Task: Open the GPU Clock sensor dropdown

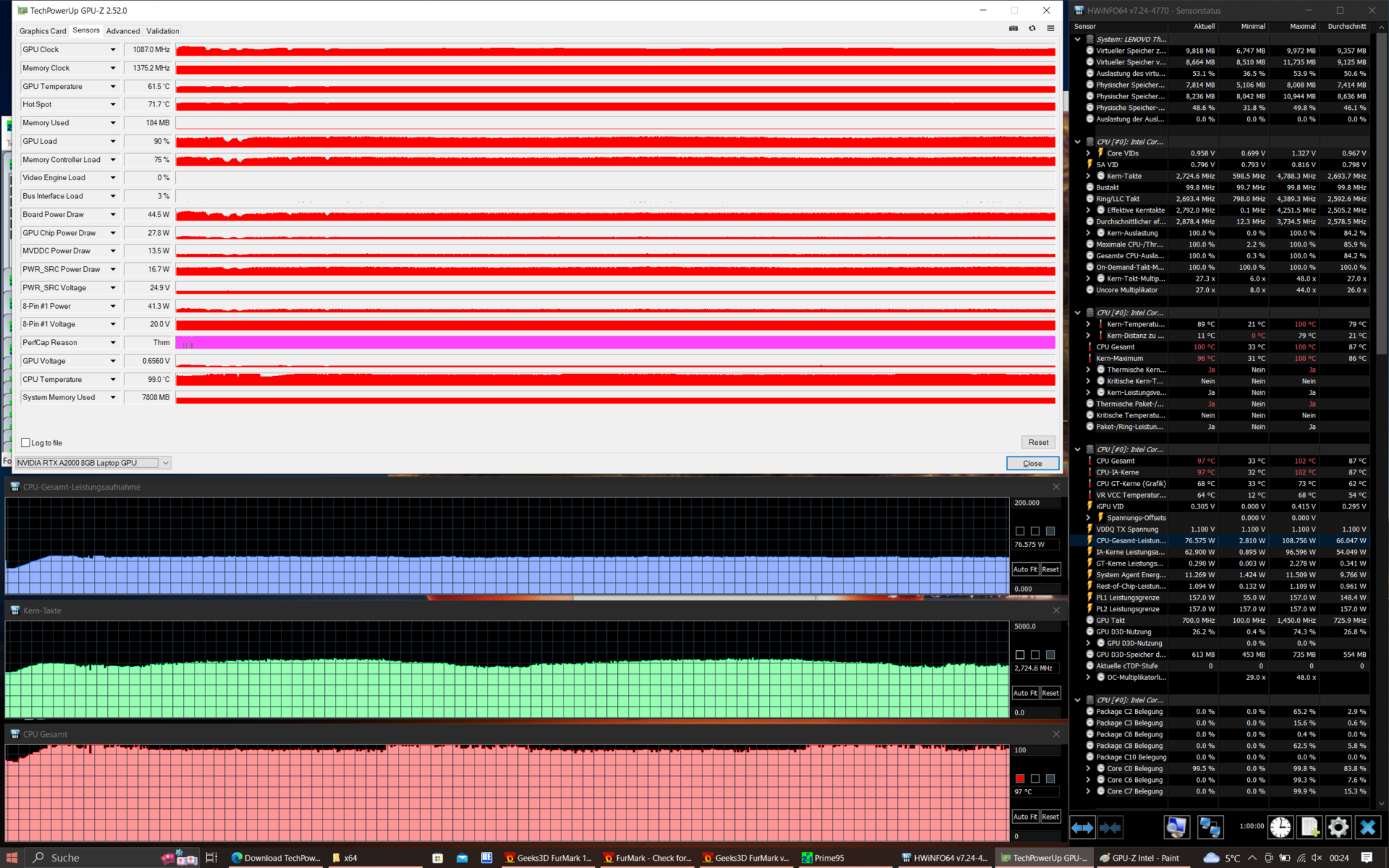Action: (x=113, y=50)
